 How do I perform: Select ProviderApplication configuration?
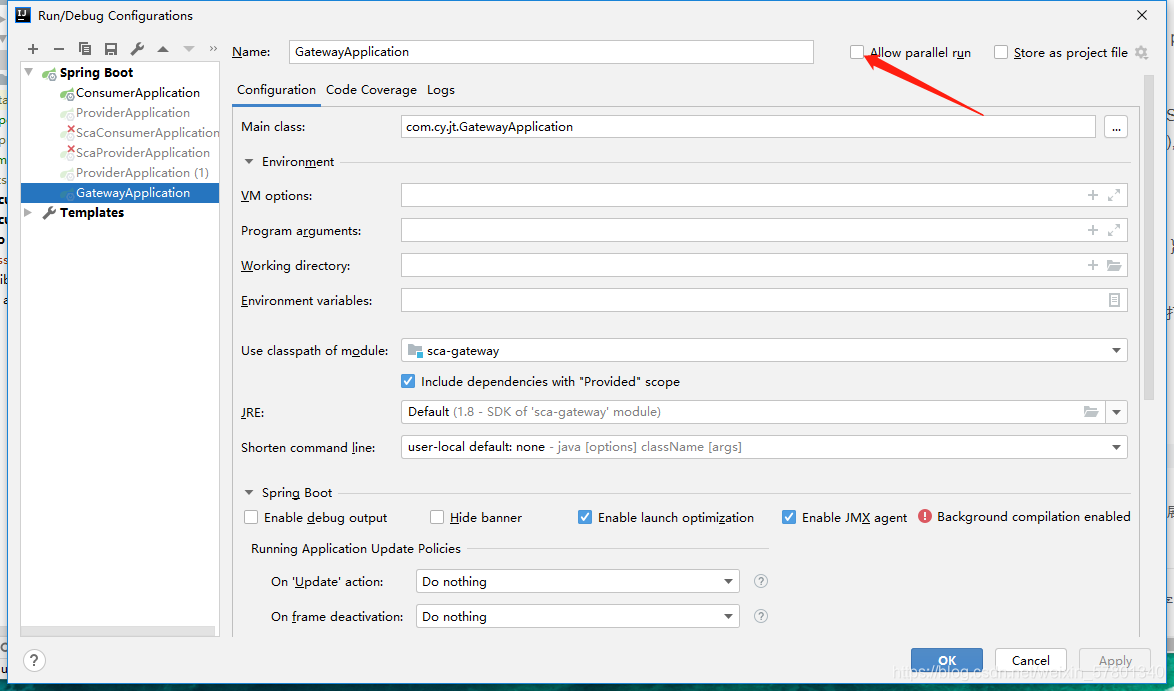(x=133, y=113)
